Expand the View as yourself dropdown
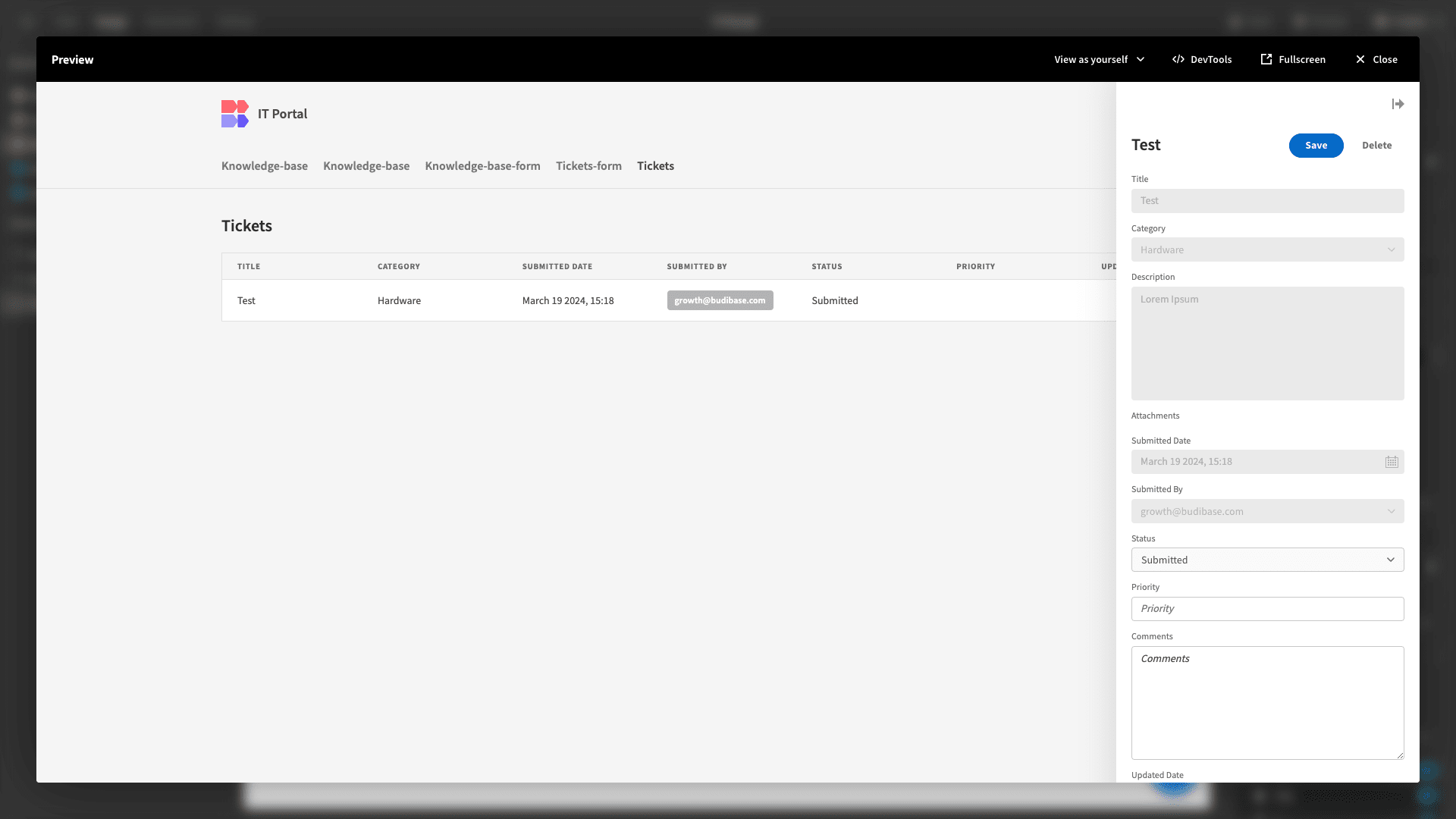This screenshot has height=819, width=1456. pyautogui.click(x=1100, y=59)
